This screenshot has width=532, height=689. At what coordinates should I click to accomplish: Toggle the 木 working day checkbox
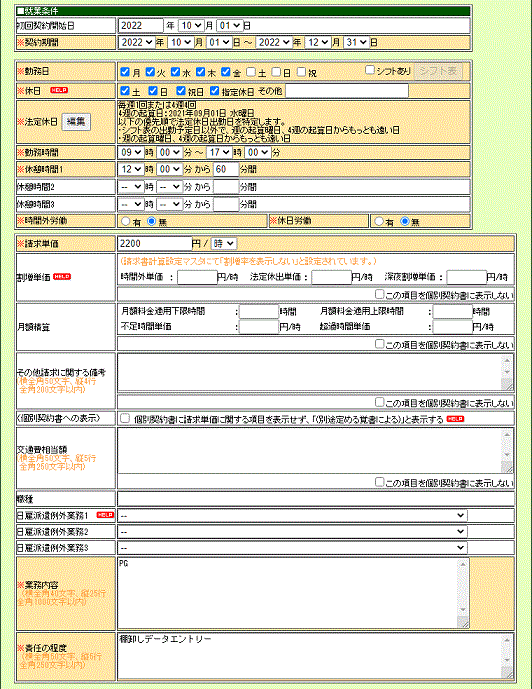pyautogui.click(x=201, y=72)
